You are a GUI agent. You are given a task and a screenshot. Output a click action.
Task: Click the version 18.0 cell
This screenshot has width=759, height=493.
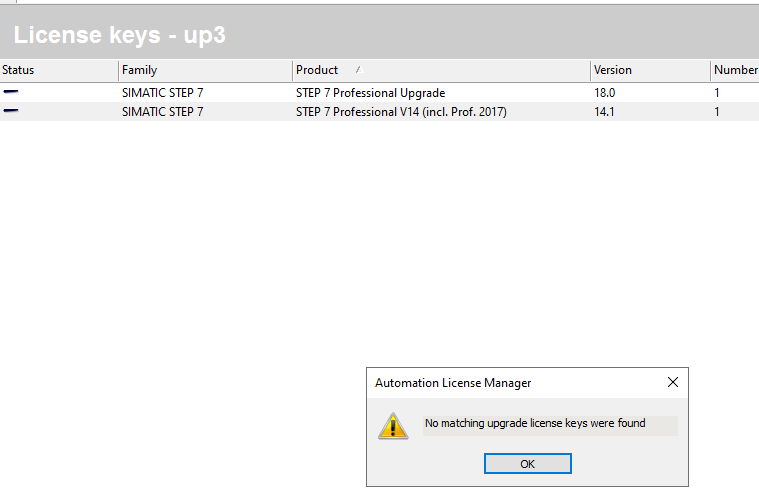coord(607,93)
